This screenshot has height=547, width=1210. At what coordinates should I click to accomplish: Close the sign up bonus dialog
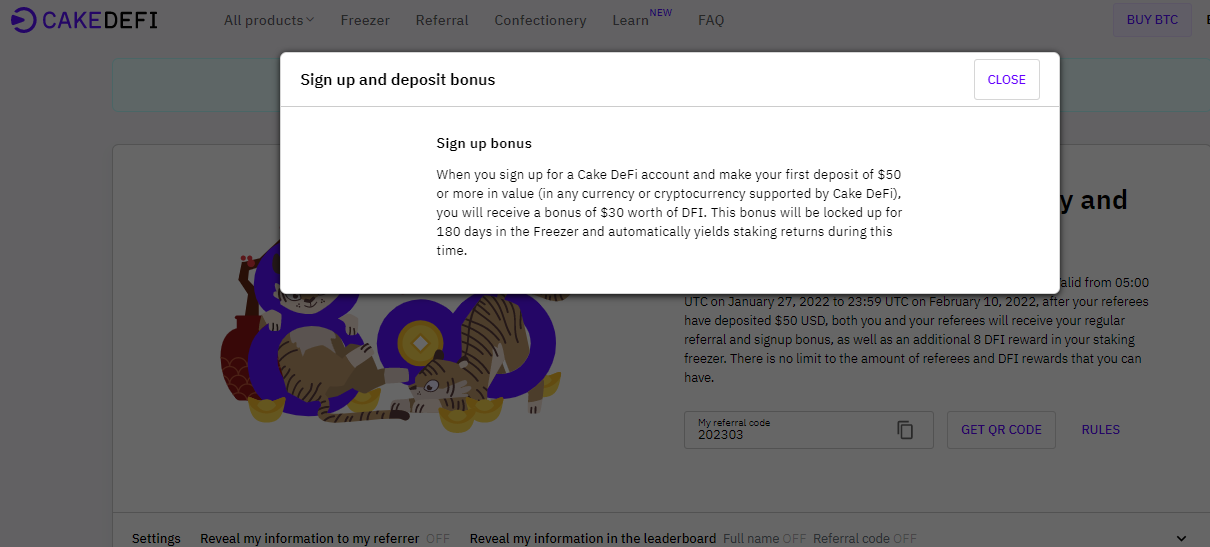click(x=1006, y=80)
